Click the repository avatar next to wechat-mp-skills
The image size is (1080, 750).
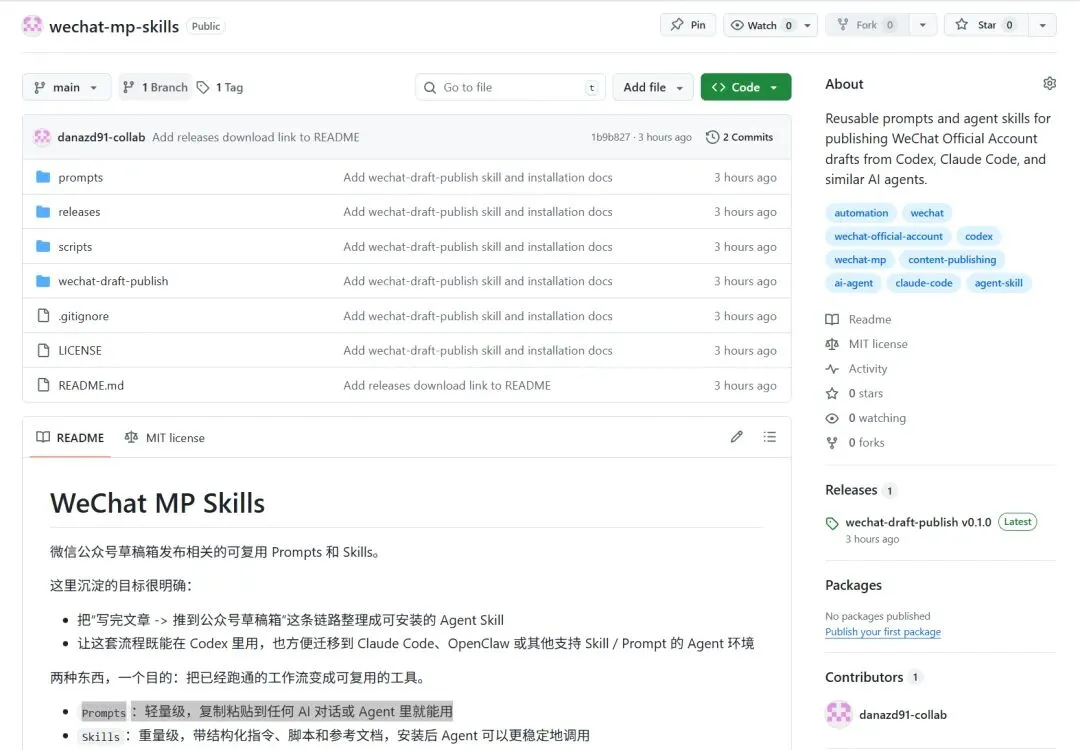click(32, 25)
